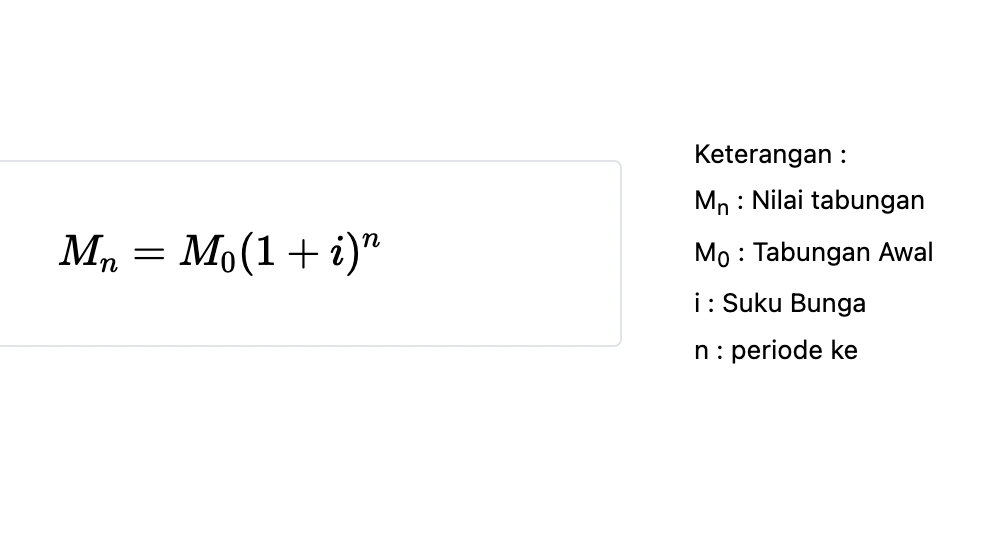This screenshot has width=1004, height=543.
Task: Click the Keterangan heading
Action: point(770,154)
